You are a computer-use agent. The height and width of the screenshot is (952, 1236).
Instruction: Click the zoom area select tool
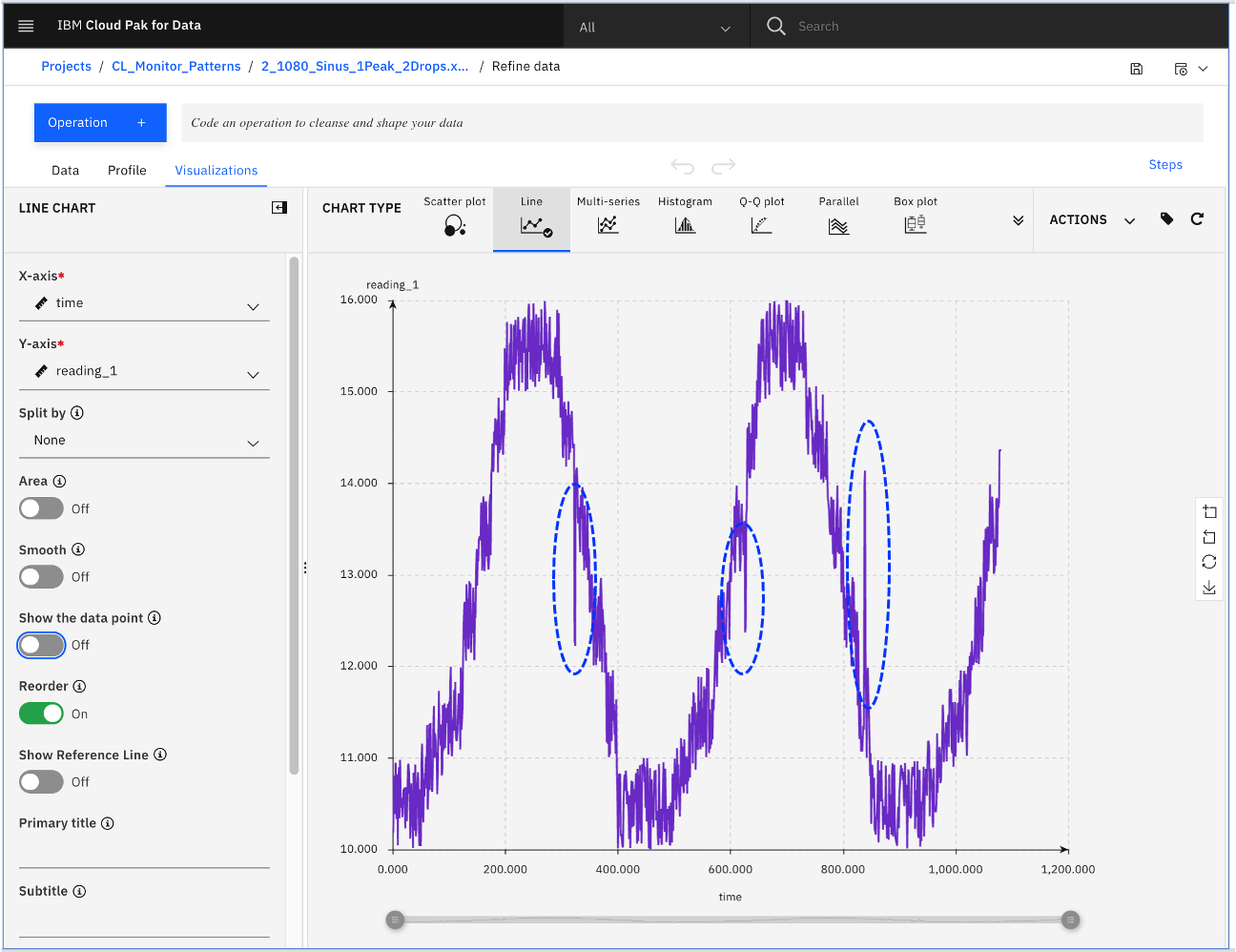[x=1209, y=512]
